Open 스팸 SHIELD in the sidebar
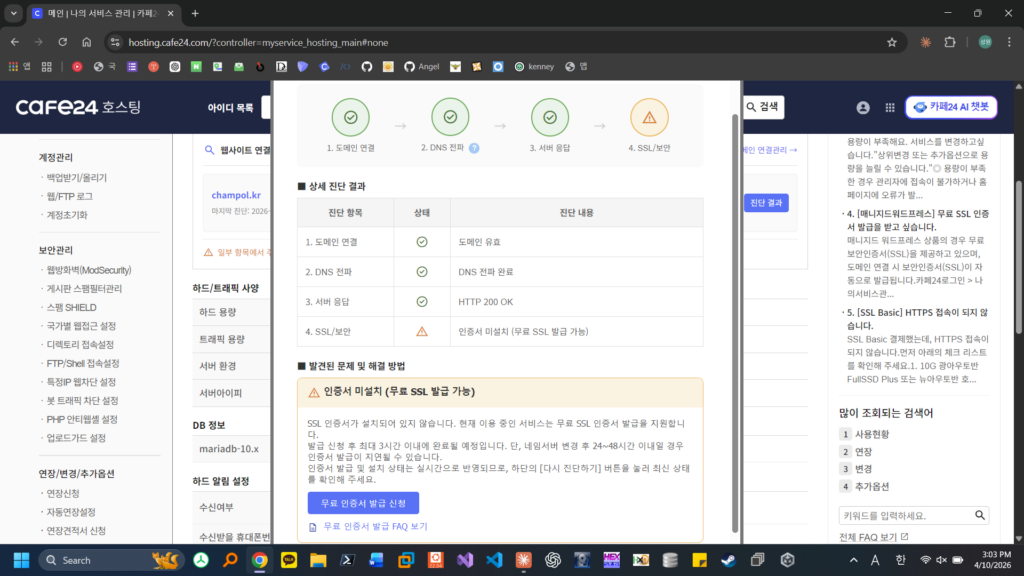The image size is (1024, 576). pyautogui.click(x=71, y=308)
